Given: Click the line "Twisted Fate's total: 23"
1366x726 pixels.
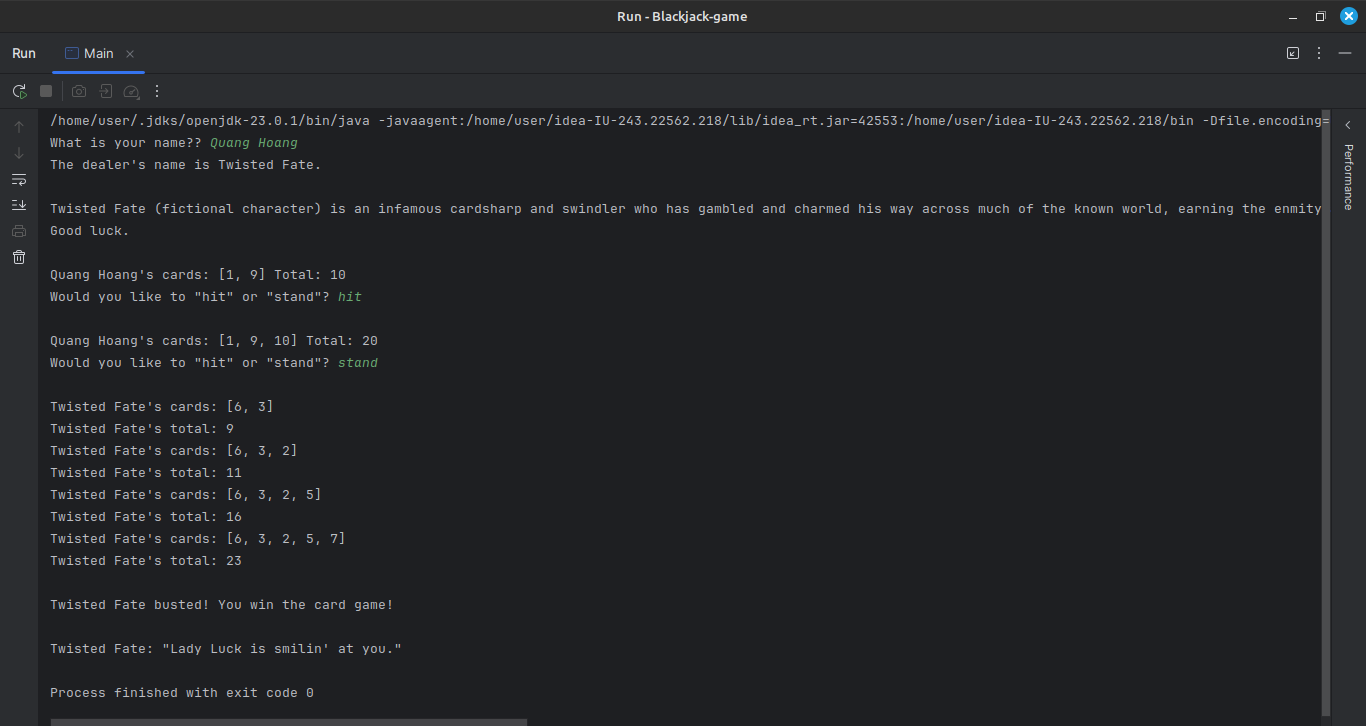Looking at the screenshot, I should (146, 561).
